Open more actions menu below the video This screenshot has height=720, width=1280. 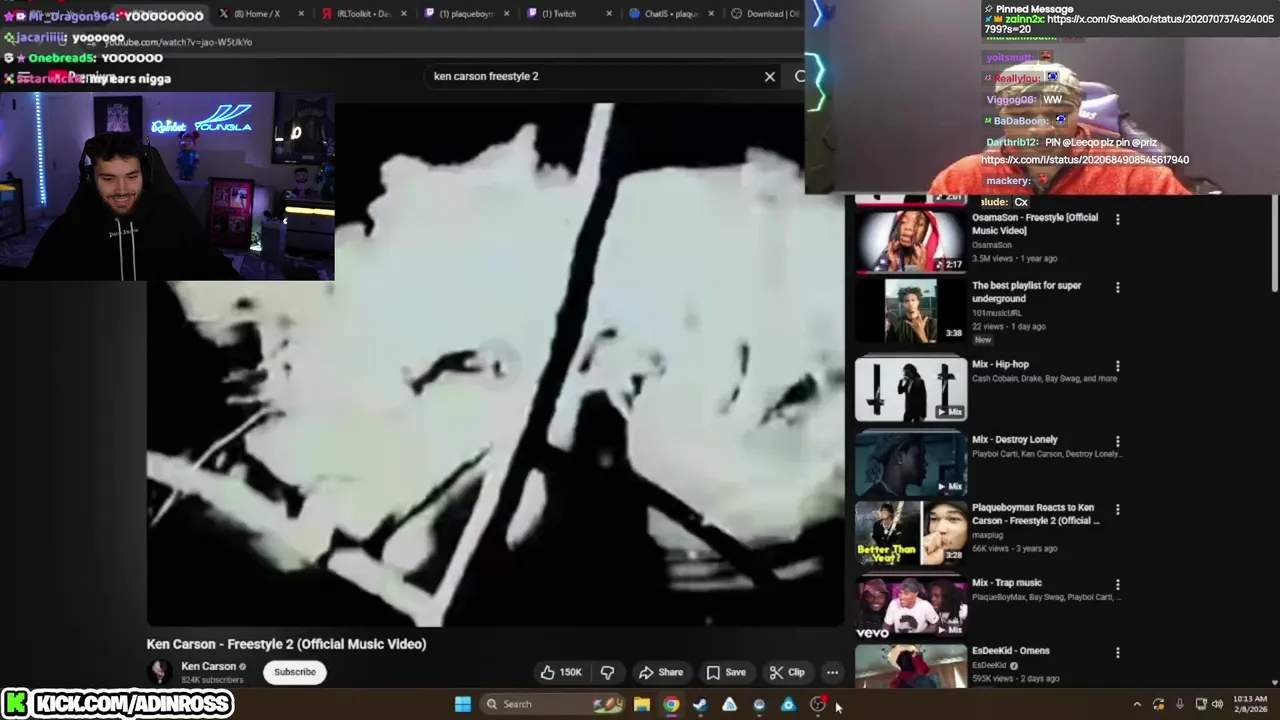click(832, 672)
